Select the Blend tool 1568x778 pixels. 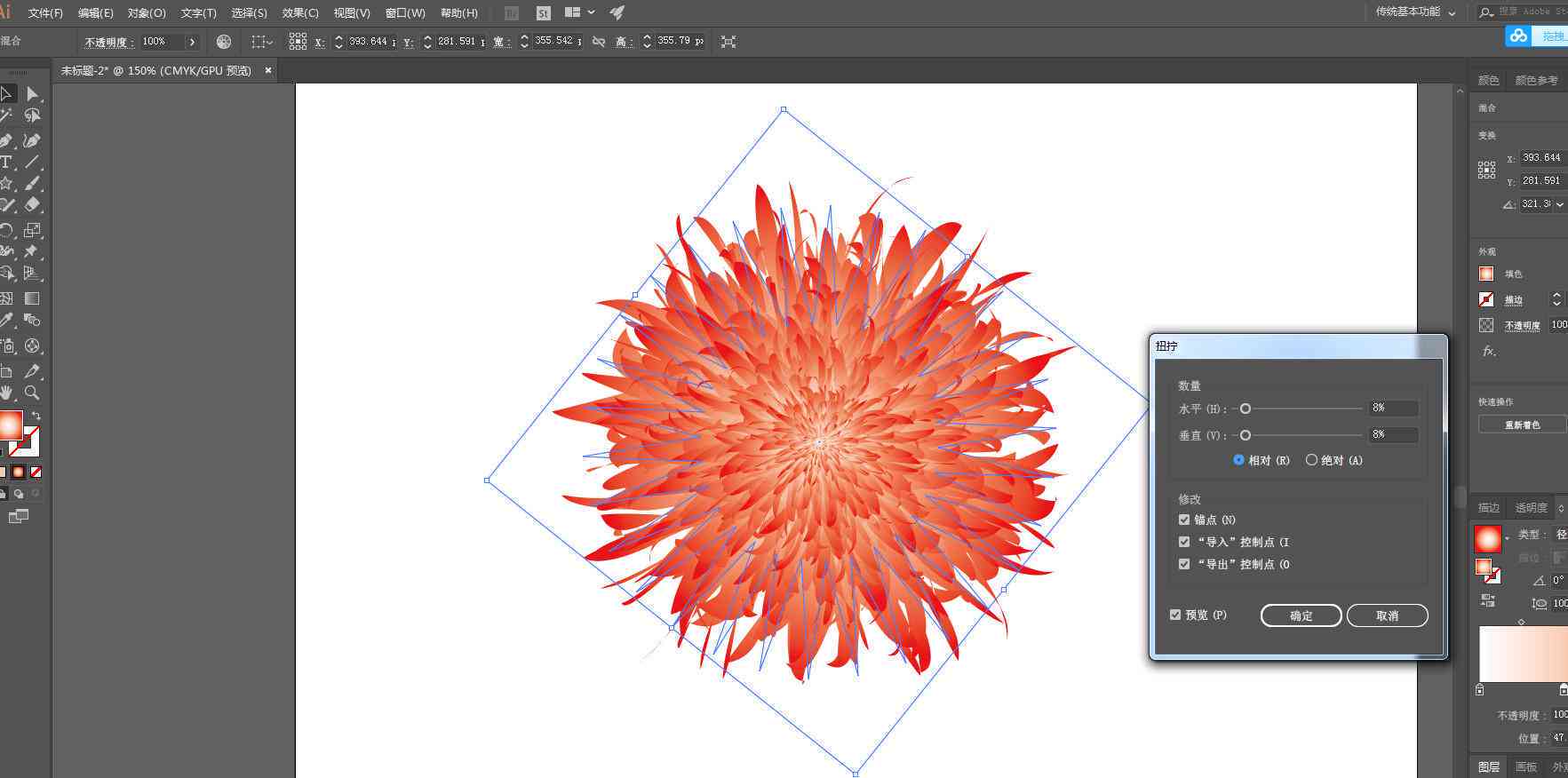[32, 320]
